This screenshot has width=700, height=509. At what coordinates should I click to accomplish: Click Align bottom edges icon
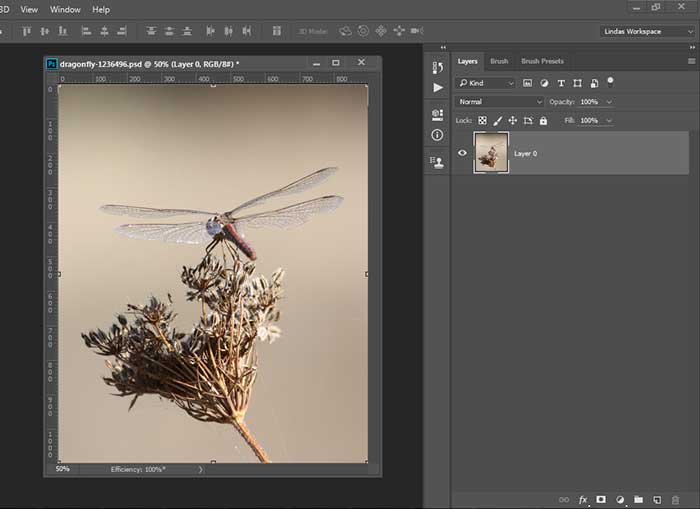pos(62,31)
